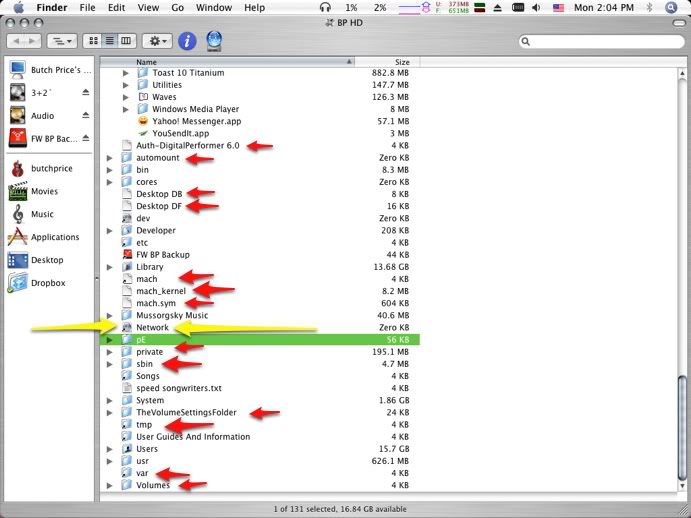691x518 pixels.
Task: Select Butch Price's computer in sidebar
Action: coord(51,70)
